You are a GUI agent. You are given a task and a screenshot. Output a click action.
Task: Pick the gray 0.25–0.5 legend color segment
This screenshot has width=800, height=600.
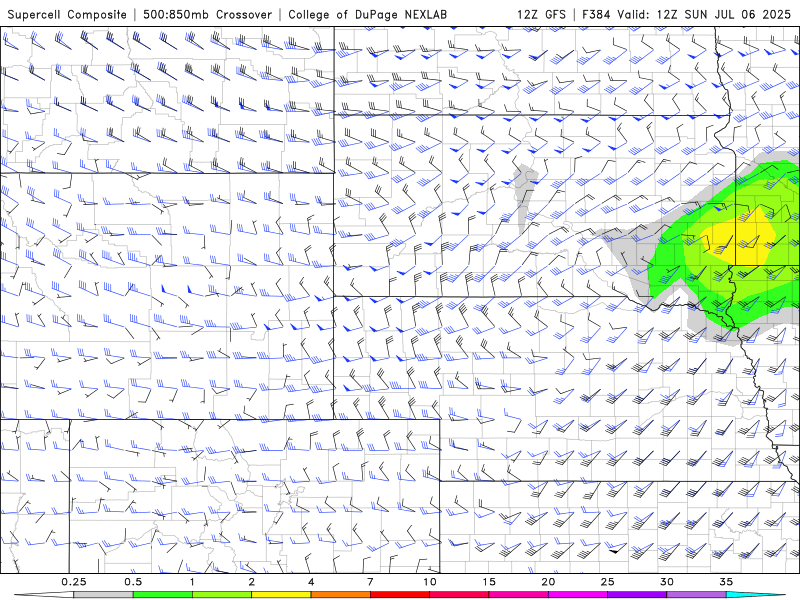tap(103, 595)
